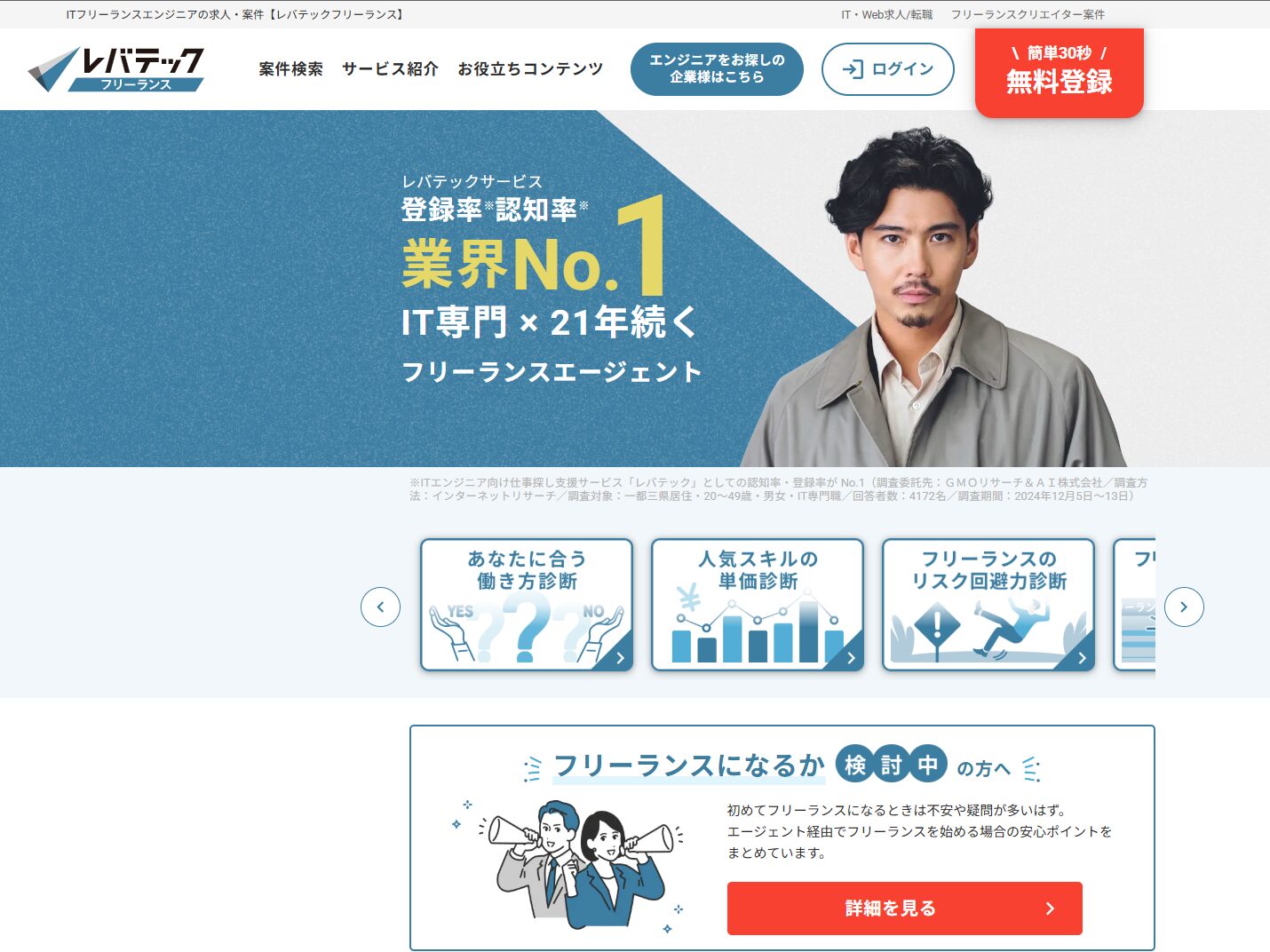The height and width of the screenshot is (952, 1270).
Task: Show previous carousel item with left arrow
Action: pyautogui.click(x=380, y=607)
